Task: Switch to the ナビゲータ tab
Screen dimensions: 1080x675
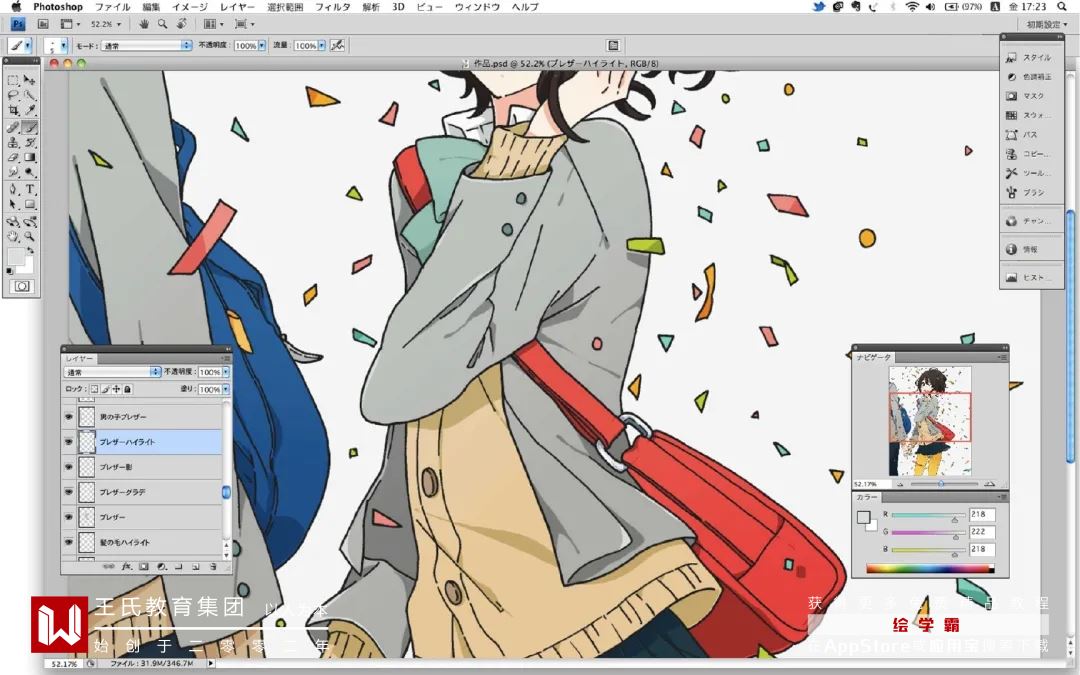Action: [873, 357]
